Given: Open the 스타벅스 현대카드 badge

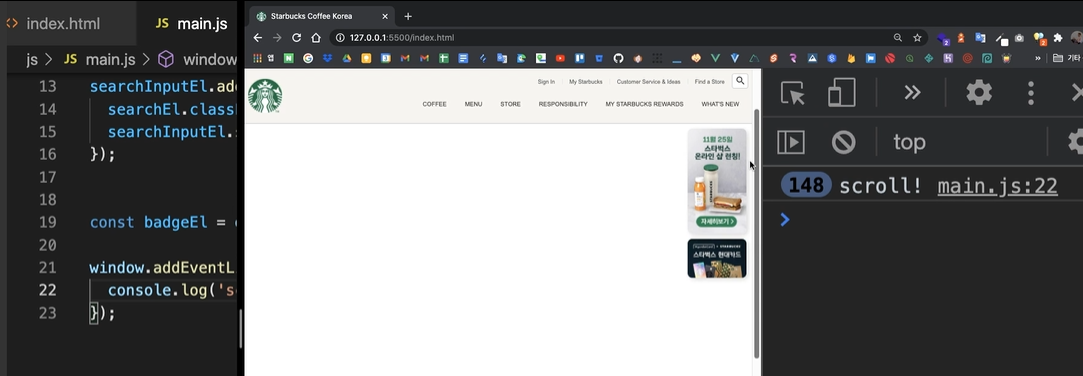Looking at the screenshot, I should tap(717, 258).
